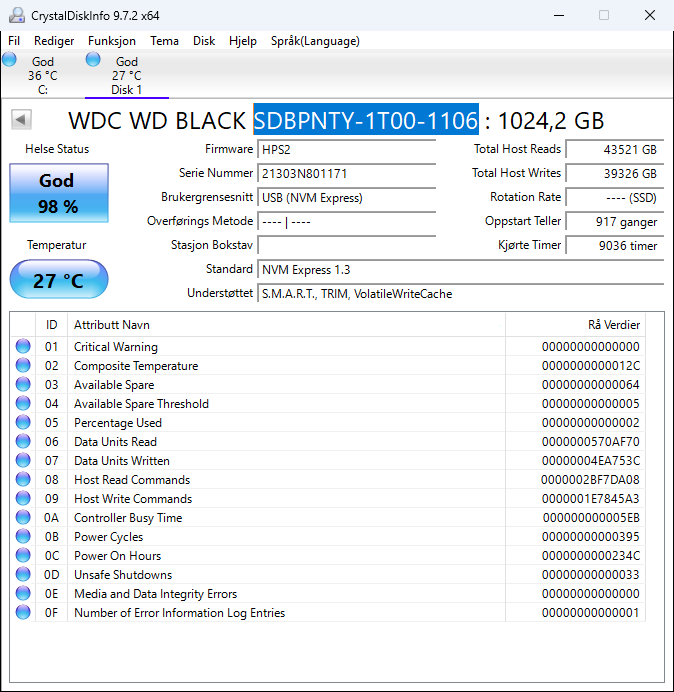Click status orb of Power On Hours row
Viewport: 674px width, 692px height.
tap(23, 555)
